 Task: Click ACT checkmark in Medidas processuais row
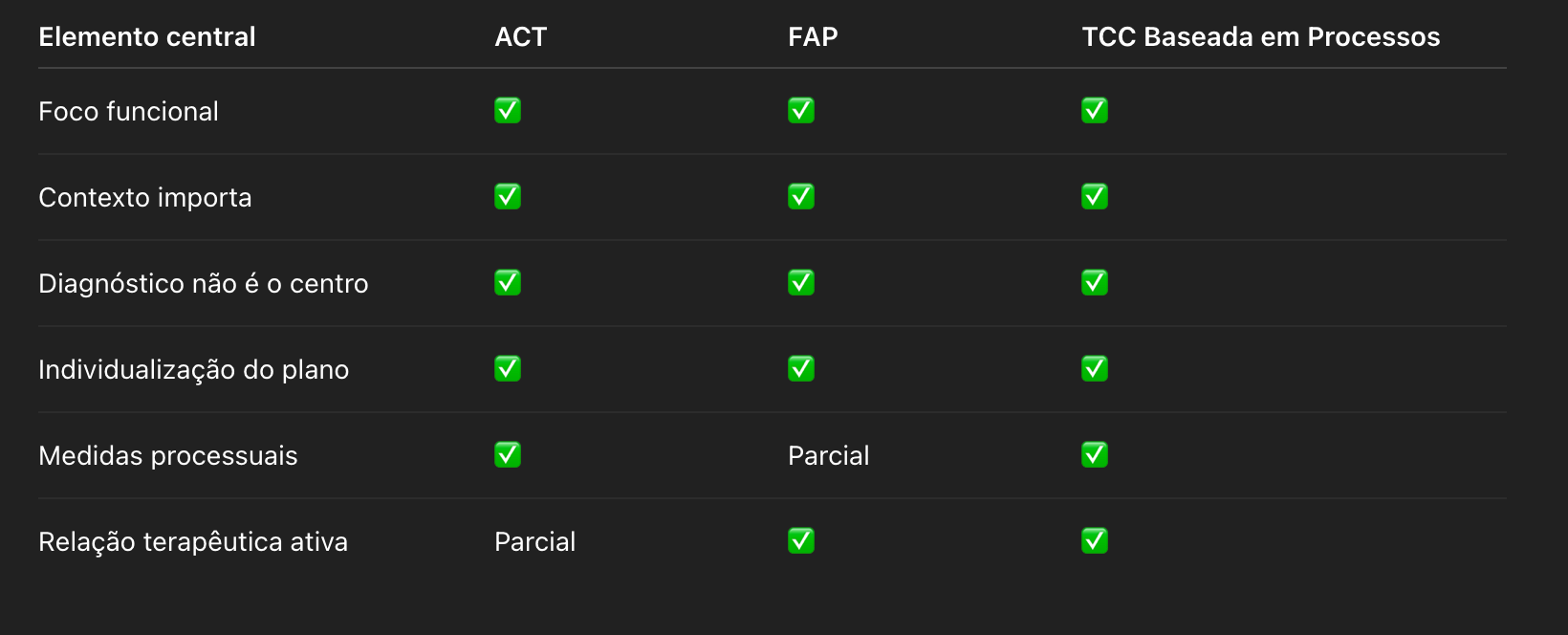[x=508, y=455]
